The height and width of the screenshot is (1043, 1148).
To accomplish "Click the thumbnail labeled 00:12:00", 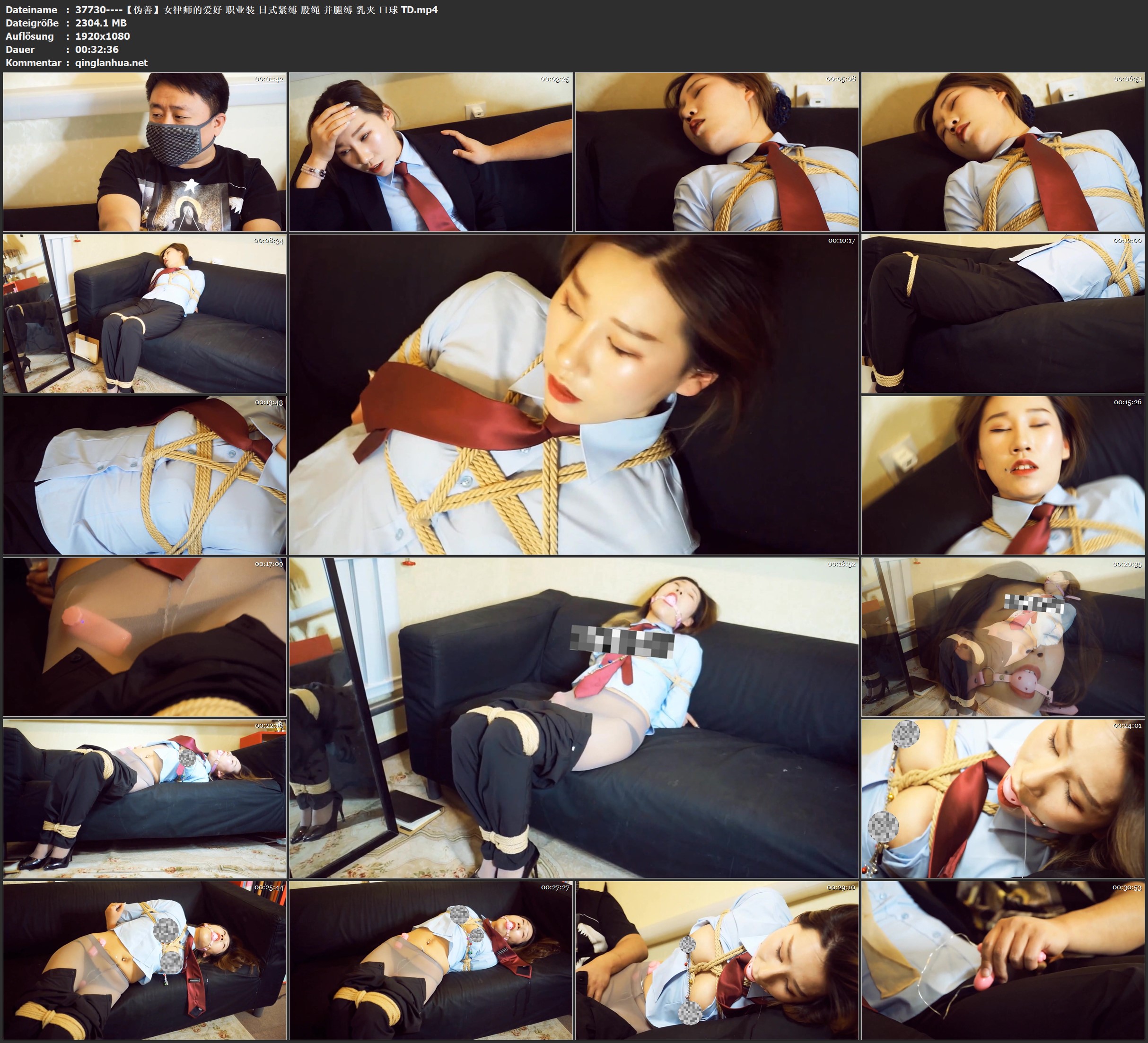I will [1003, 313].
